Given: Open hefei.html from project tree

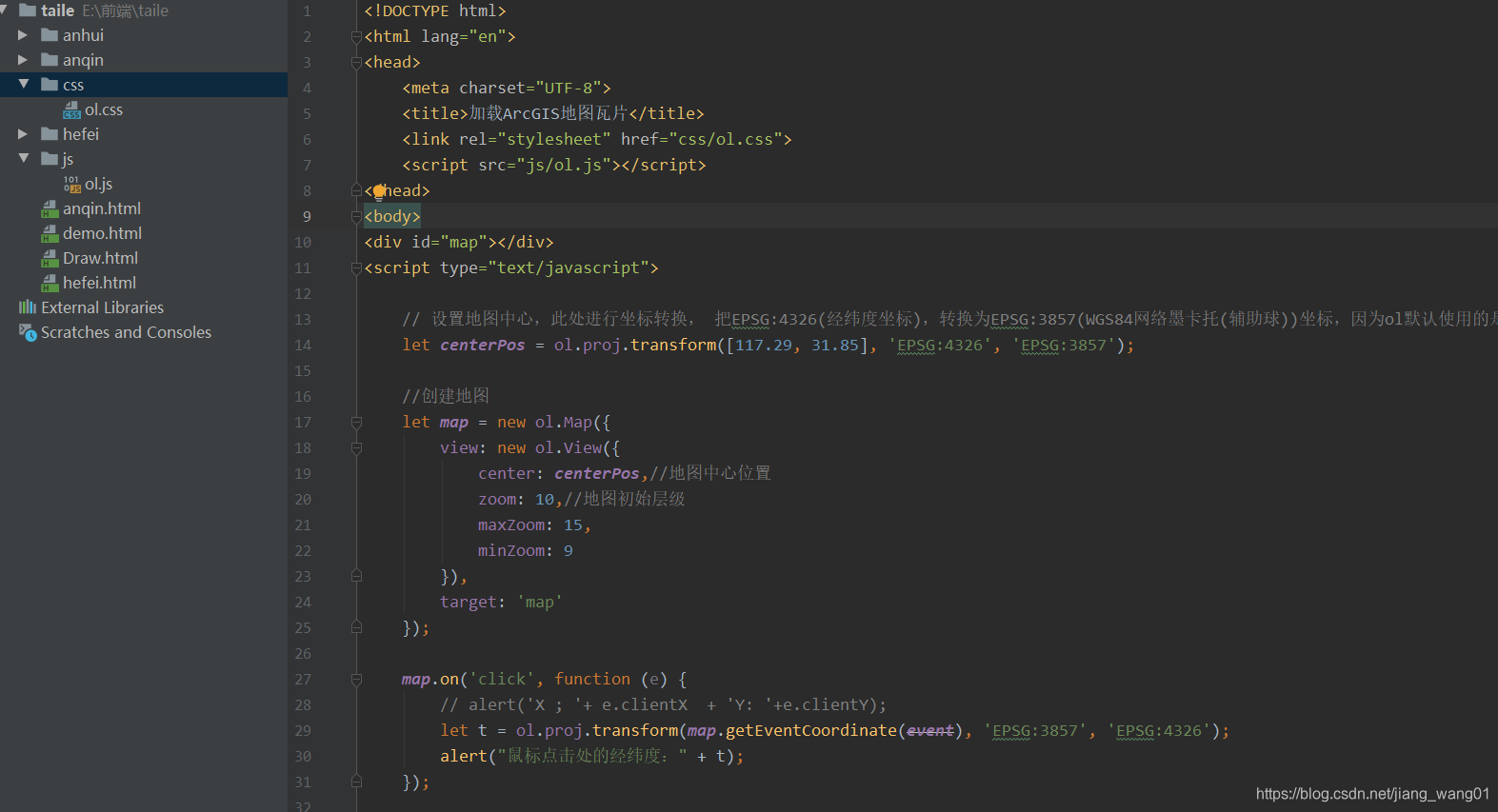Looking at the screenshot, I should coord(99,283).
